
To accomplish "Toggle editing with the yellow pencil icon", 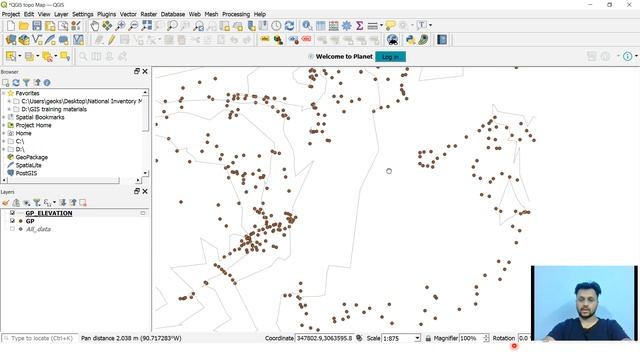I will pyautogui.click(x=111, y=40).
